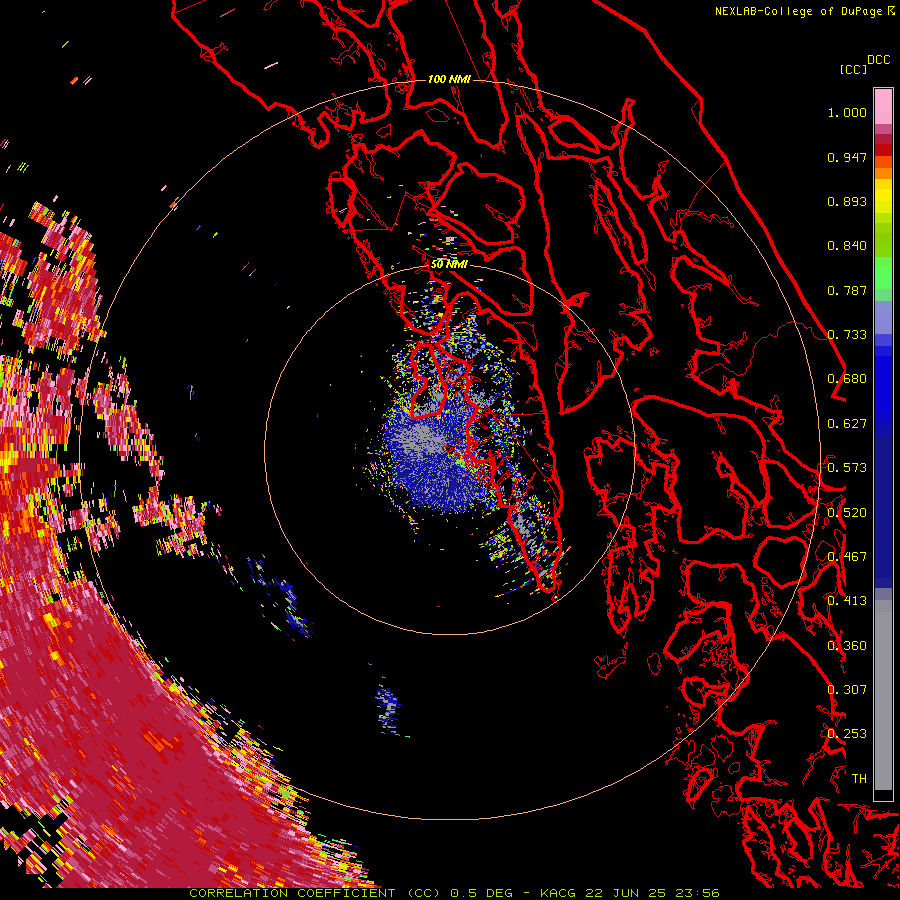The width and height of the screenshot is (900, 900).
Task: Select the 1.000 value on the scale
Action: tap(847, 112)
